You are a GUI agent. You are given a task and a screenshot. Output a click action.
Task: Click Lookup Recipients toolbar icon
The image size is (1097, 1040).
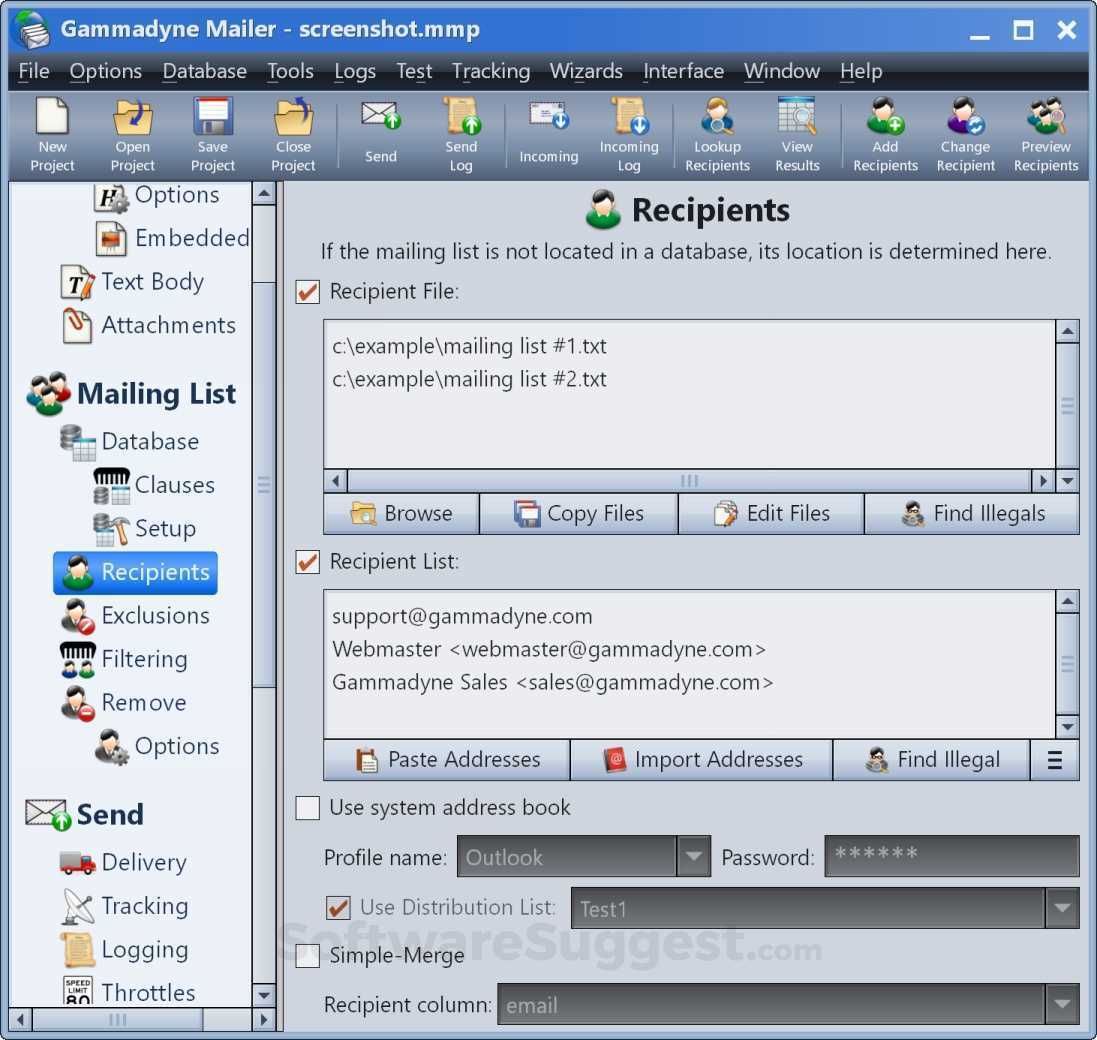point(717,136)
